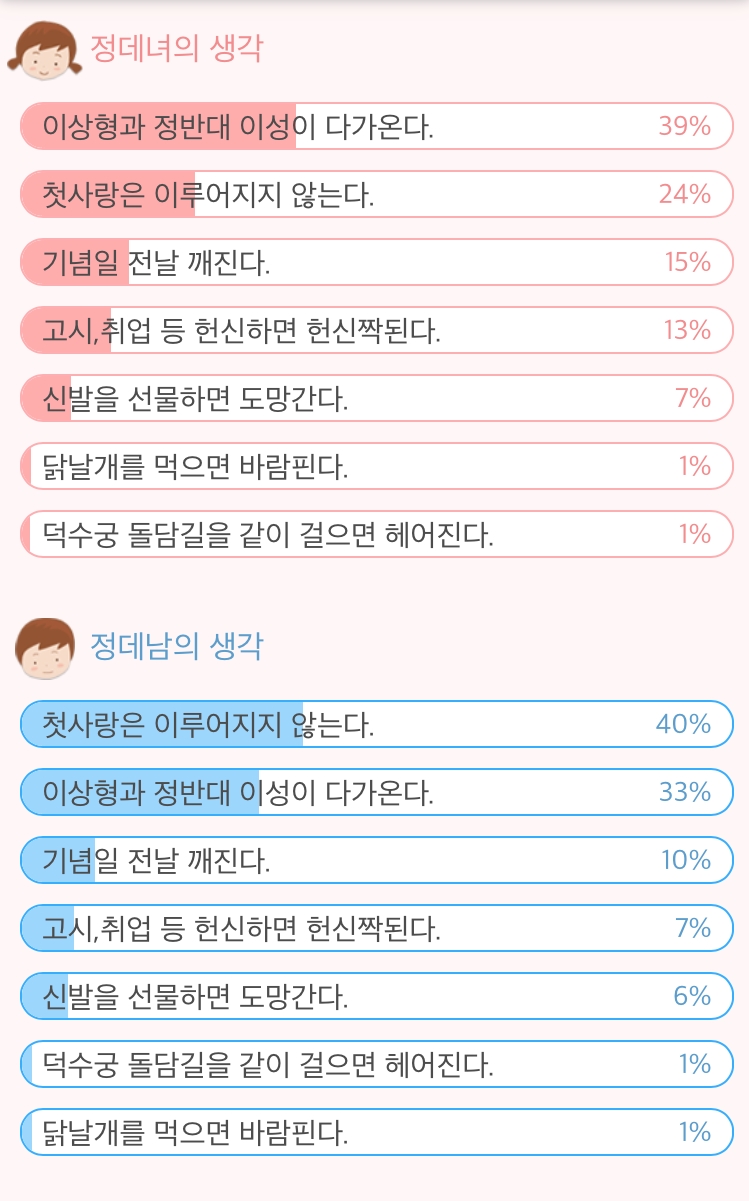Click pink 신발을 선물하면 도망간다 7% result
The width and height of the screenshot is (749, 1201).
pos(377,398)
